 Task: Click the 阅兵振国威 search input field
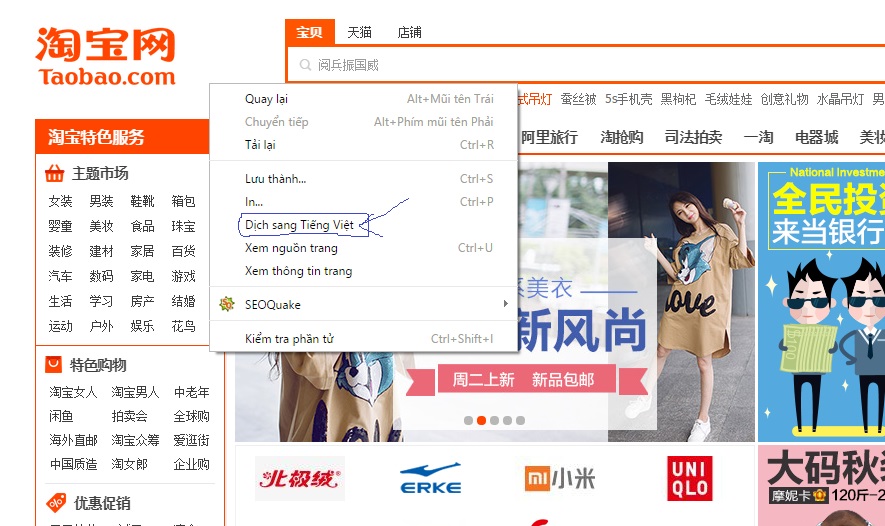click(x=586, y=65)
